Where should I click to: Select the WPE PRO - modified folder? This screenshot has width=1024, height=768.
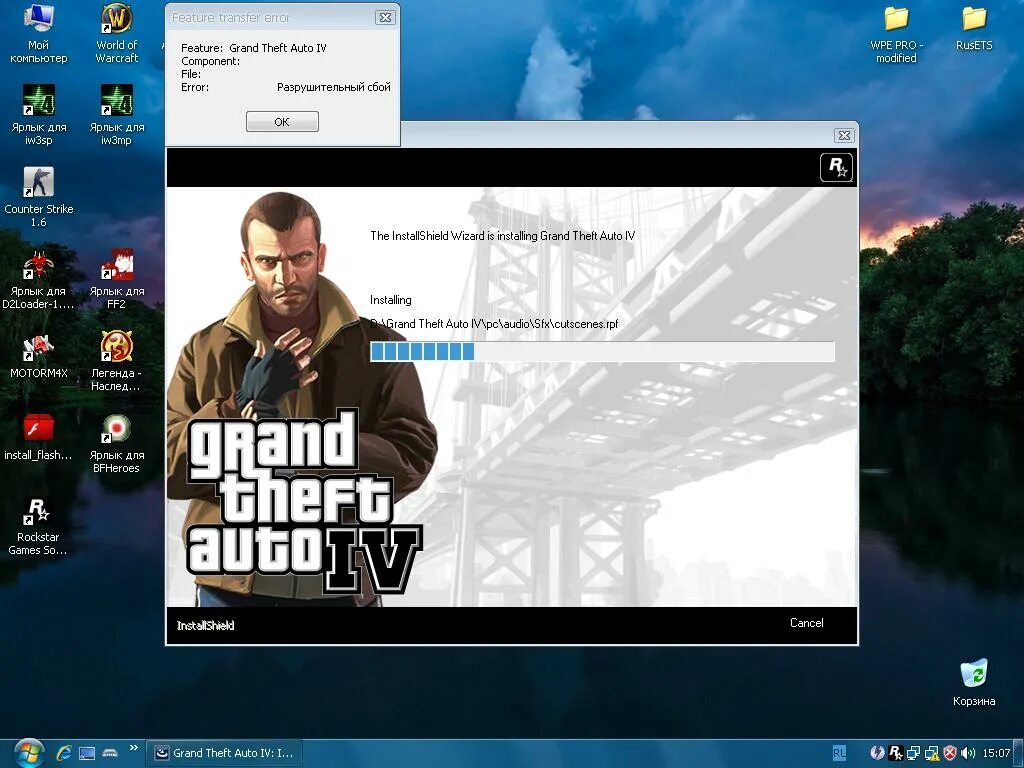[x=896, y=34]
